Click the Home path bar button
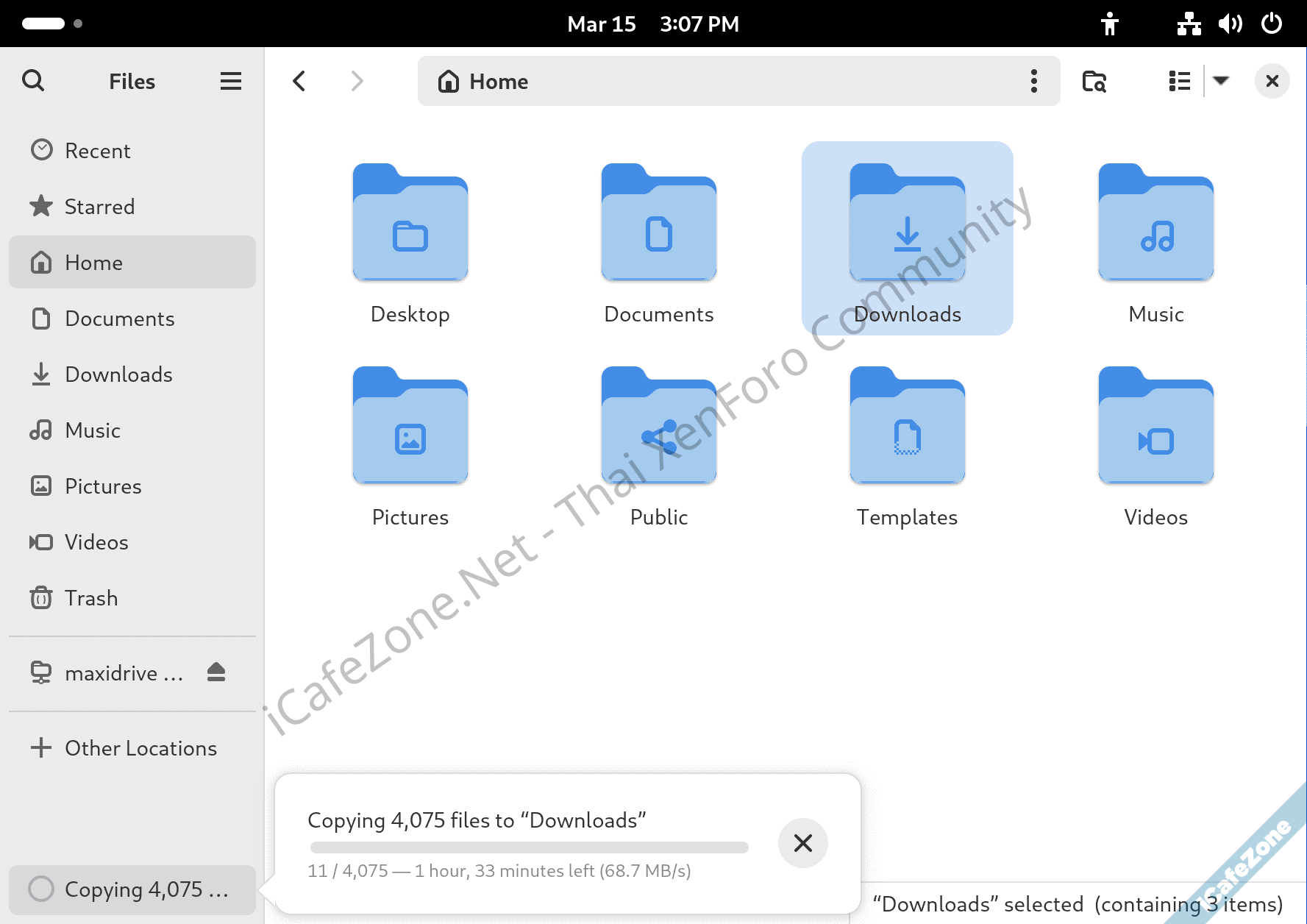 [x=484, y=81]
